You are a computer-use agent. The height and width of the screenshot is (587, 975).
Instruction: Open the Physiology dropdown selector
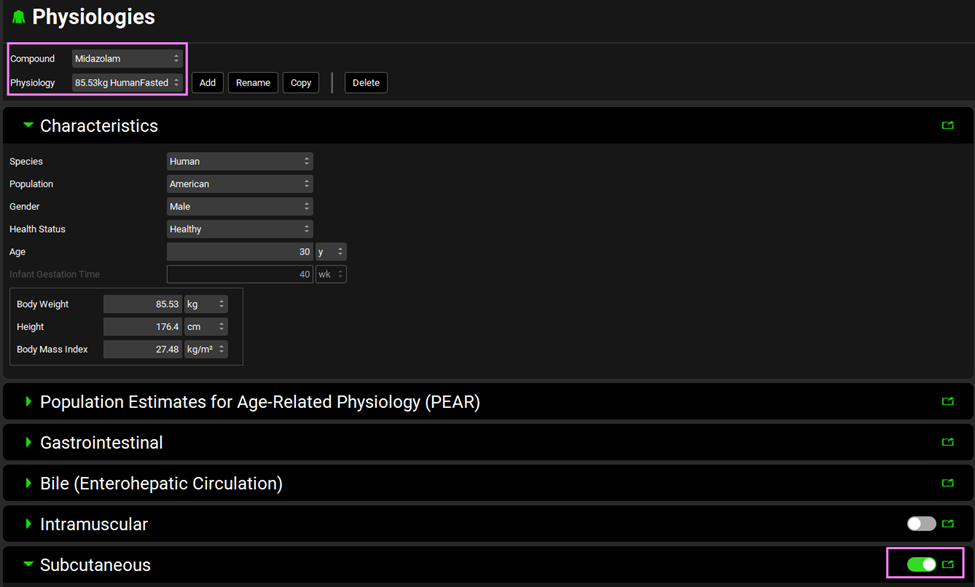pyautogui.click(x=127, y=83)
